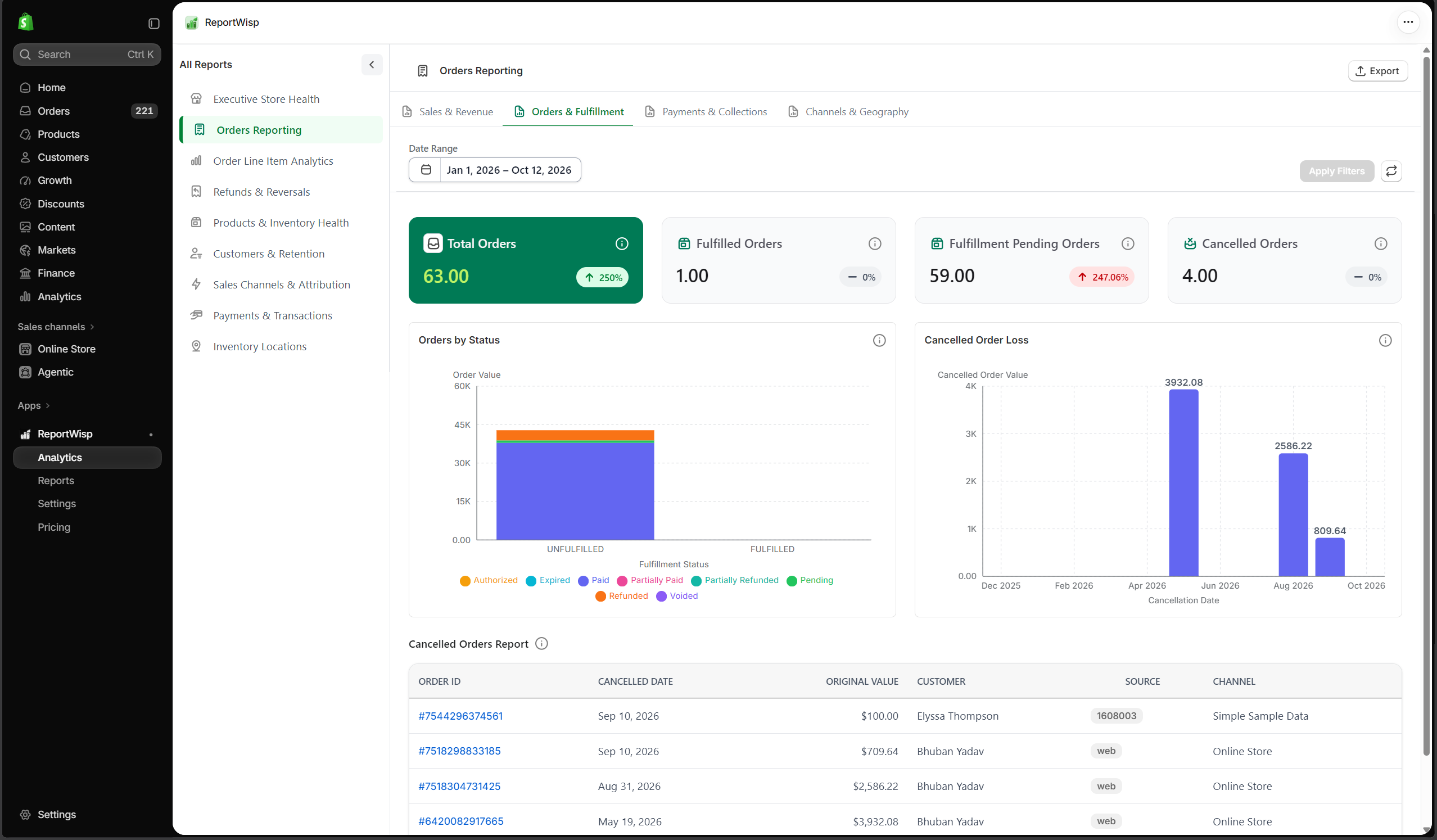Show info for Total Orders card

tap(622, 243)
